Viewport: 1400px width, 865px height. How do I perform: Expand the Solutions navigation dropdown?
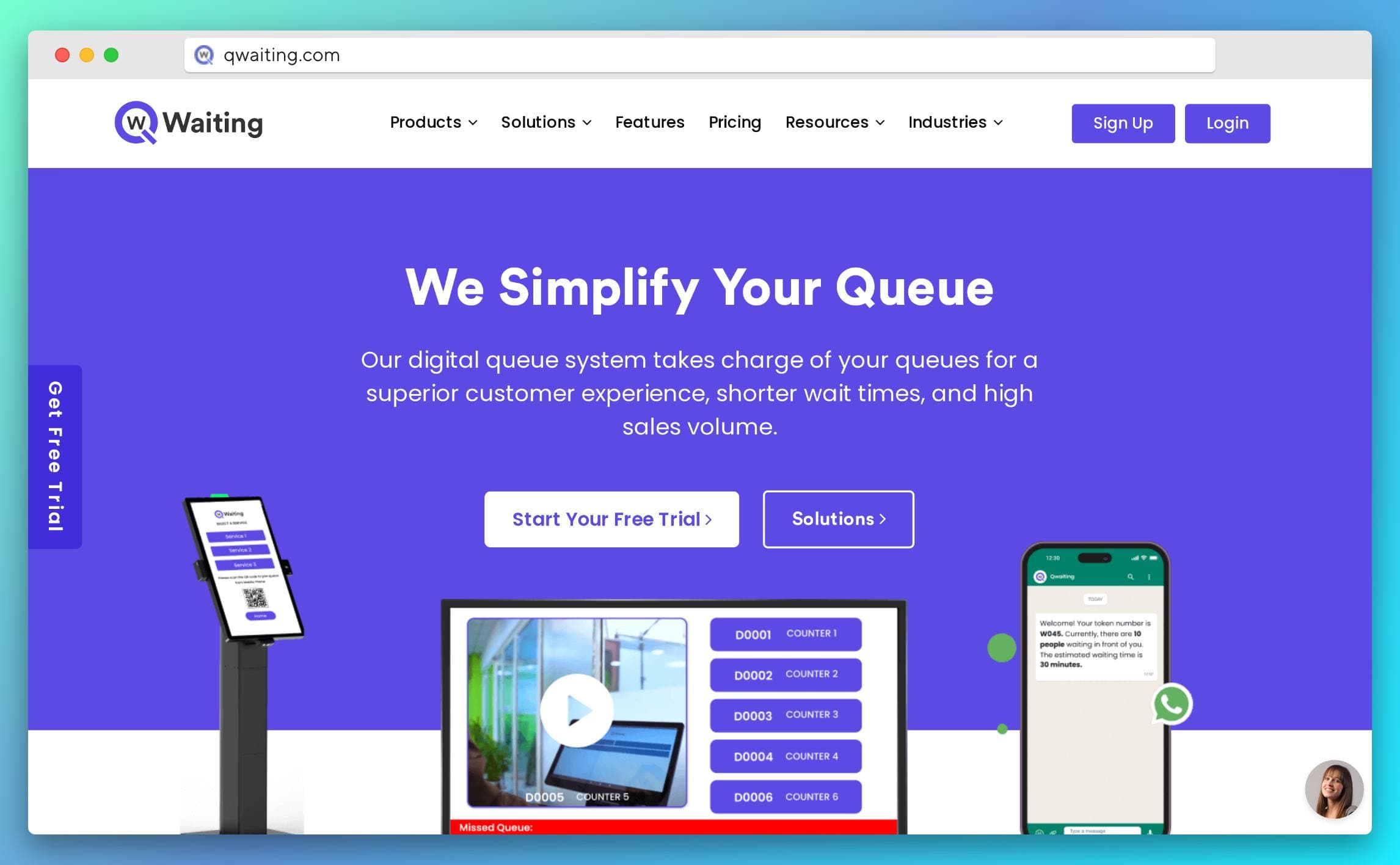(546, 123)
